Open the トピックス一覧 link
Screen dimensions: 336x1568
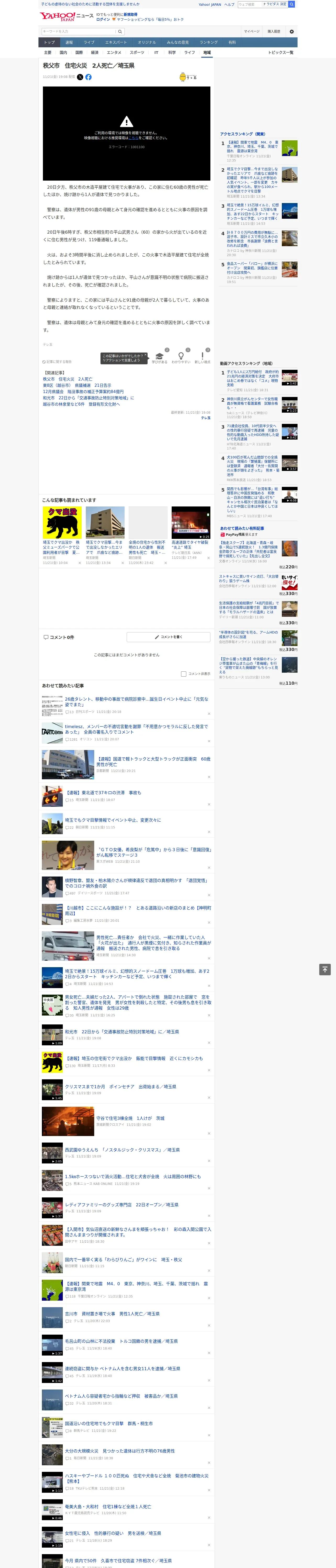tap(281, 52)
